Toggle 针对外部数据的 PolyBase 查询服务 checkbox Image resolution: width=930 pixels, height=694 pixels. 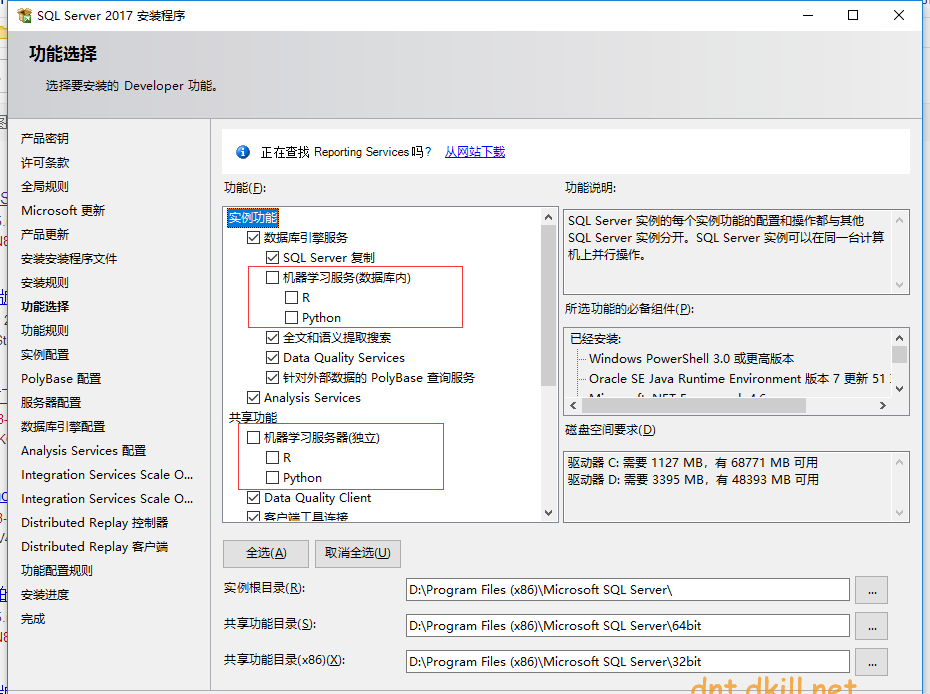[x=272, y=378]
